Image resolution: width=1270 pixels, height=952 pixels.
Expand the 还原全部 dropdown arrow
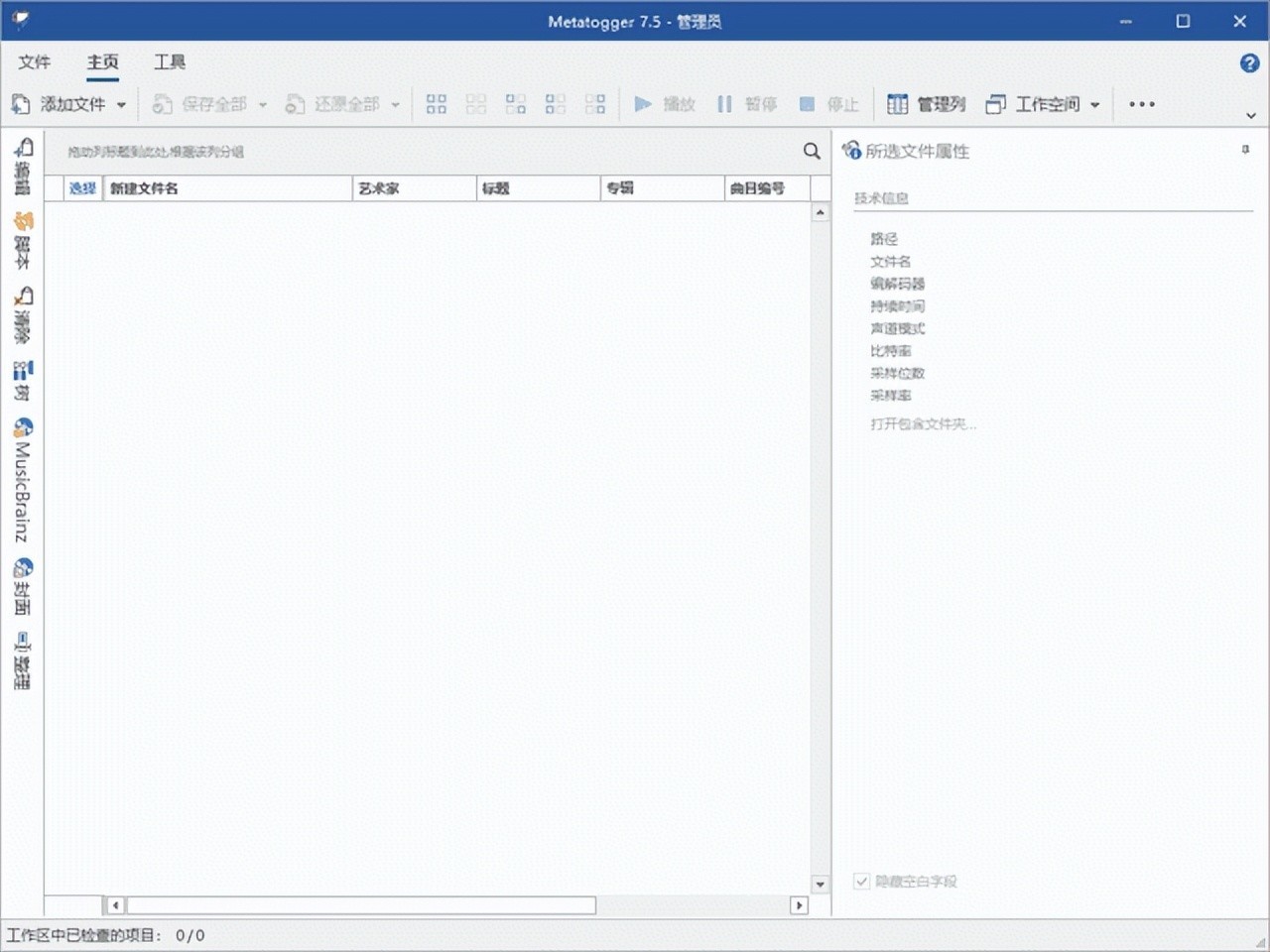tap(395, 104)
